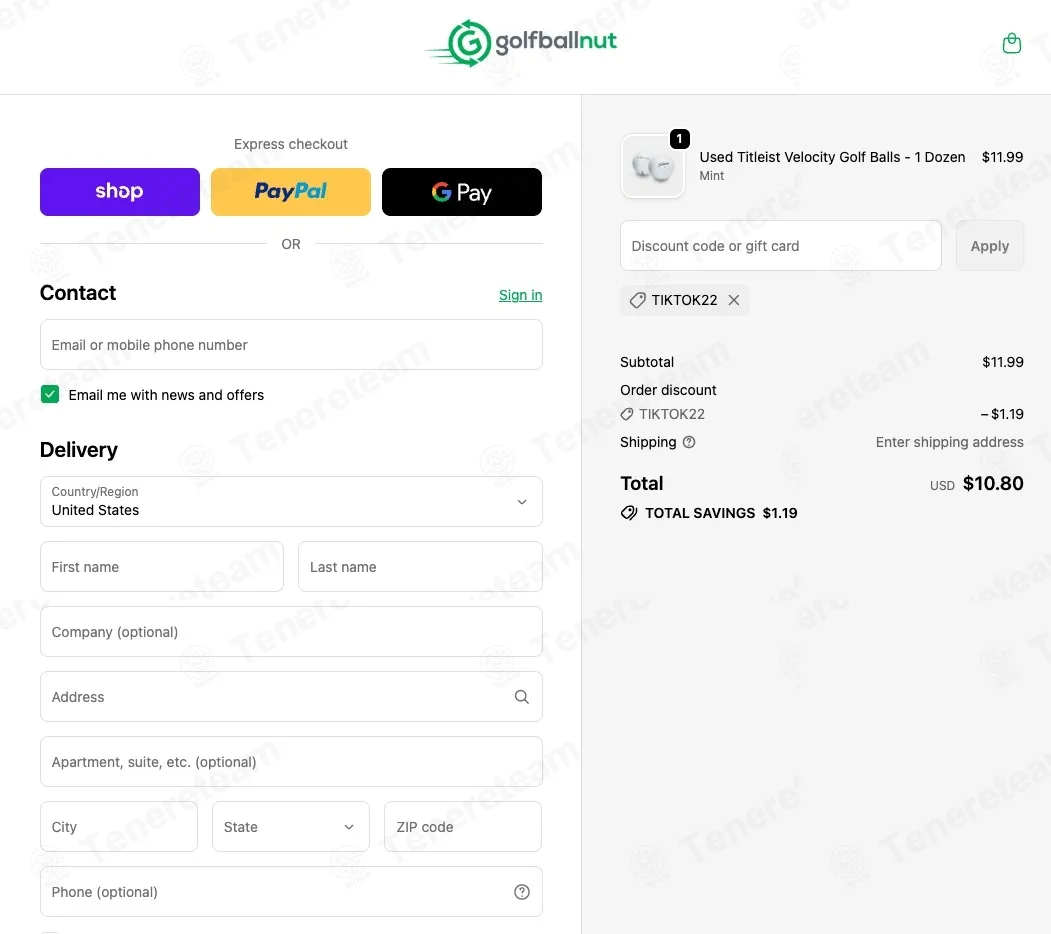
Task: Open the Titleist golf balls product thumbnail
Action: (x=653, y=166)
